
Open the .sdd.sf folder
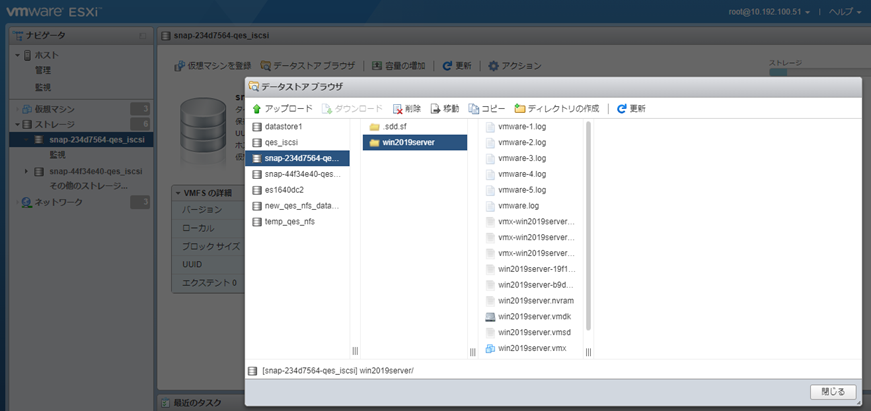click(396, 127)
